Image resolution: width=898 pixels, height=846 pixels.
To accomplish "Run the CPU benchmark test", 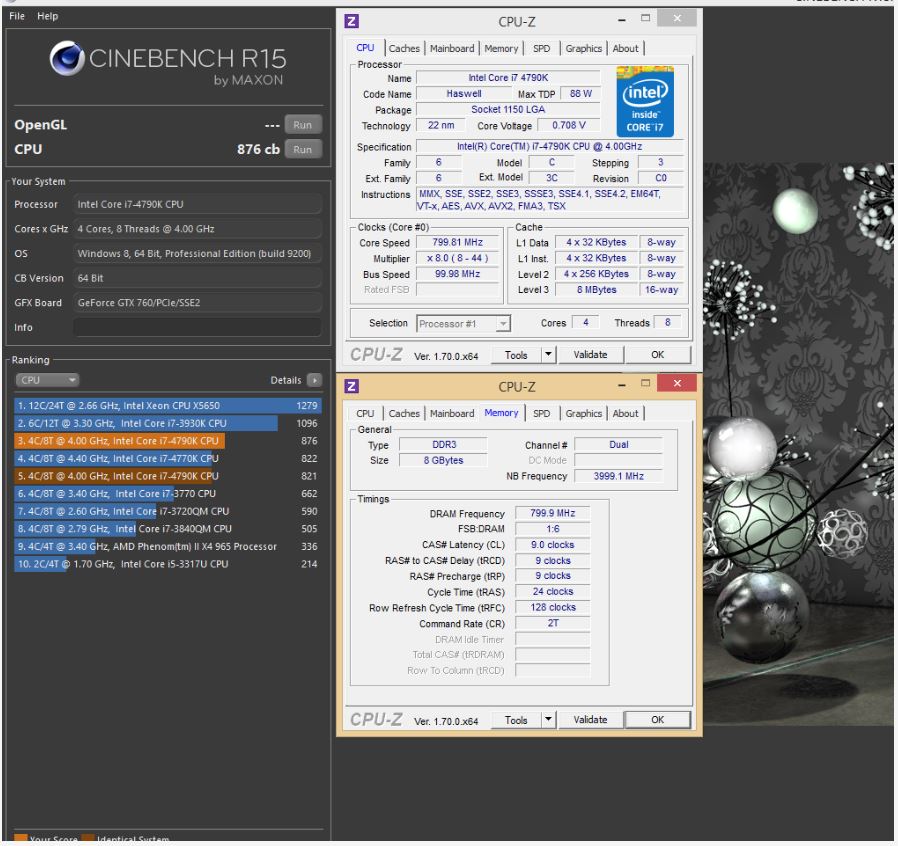I will [x=303, y=149].
